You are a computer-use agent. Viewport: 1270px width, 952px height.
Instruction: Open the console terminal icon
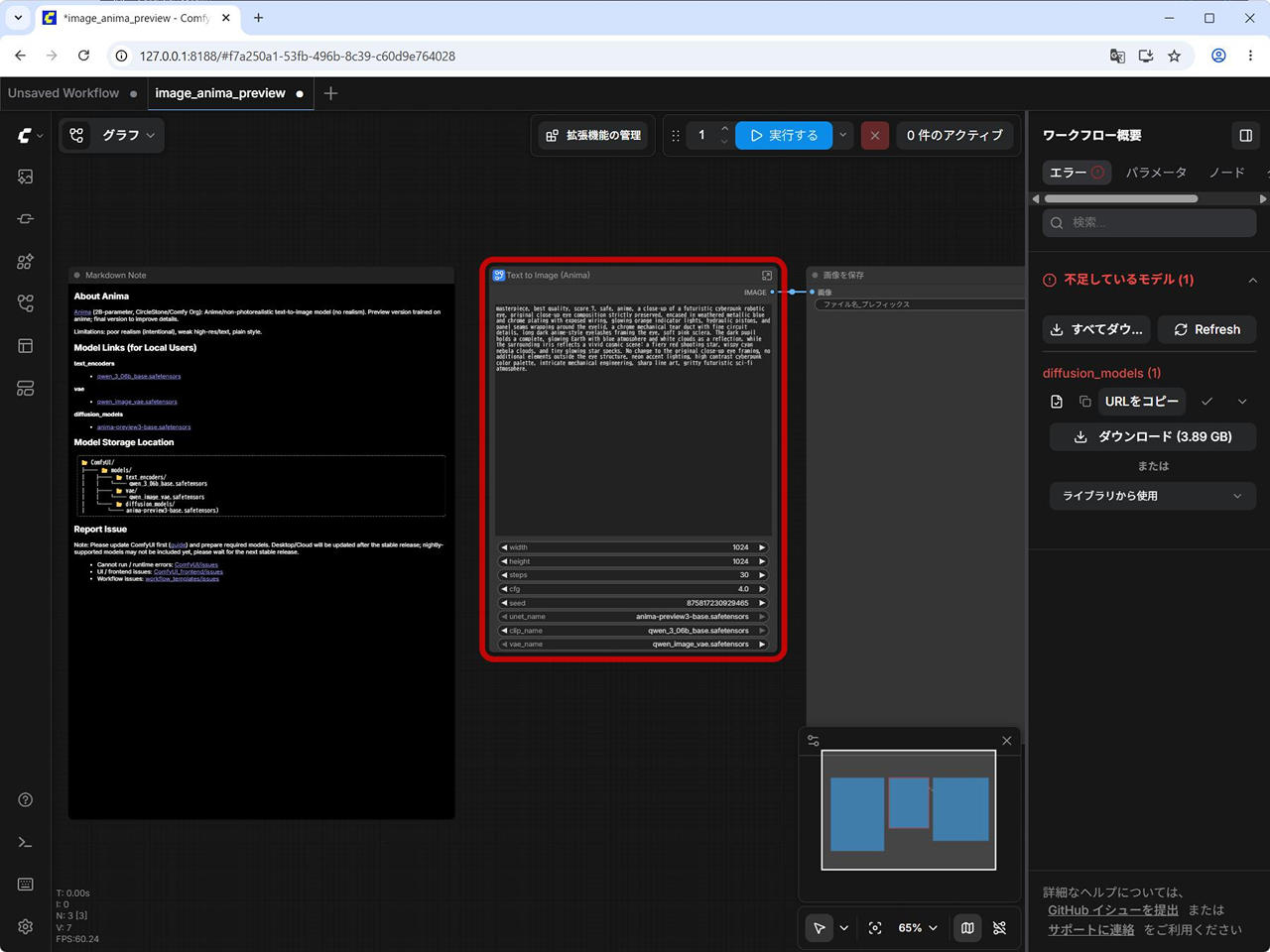[x=26, y=842]
